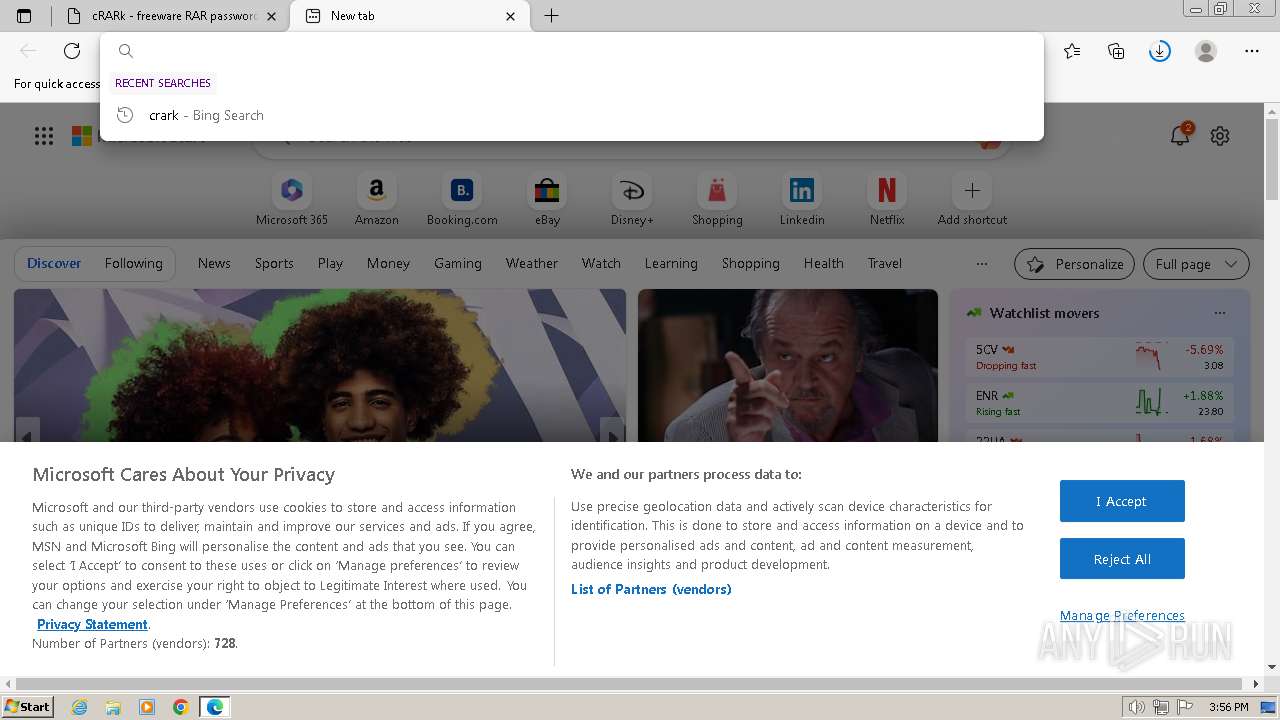Open the Learning feed tab
The width and height of the screenshot is (1280, 720).
tap(671, 263)
